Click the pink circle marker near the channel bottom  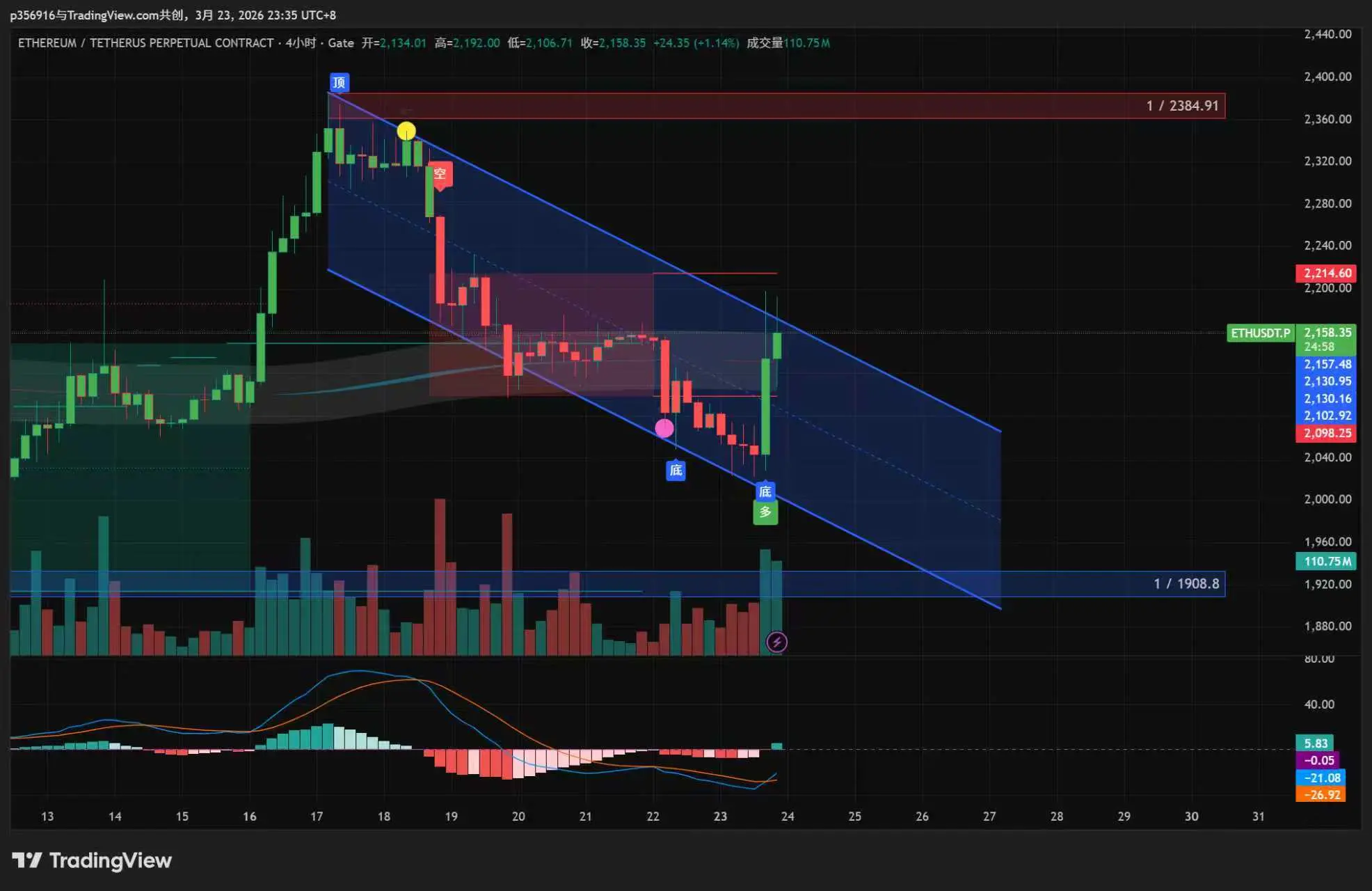(664, 428)
